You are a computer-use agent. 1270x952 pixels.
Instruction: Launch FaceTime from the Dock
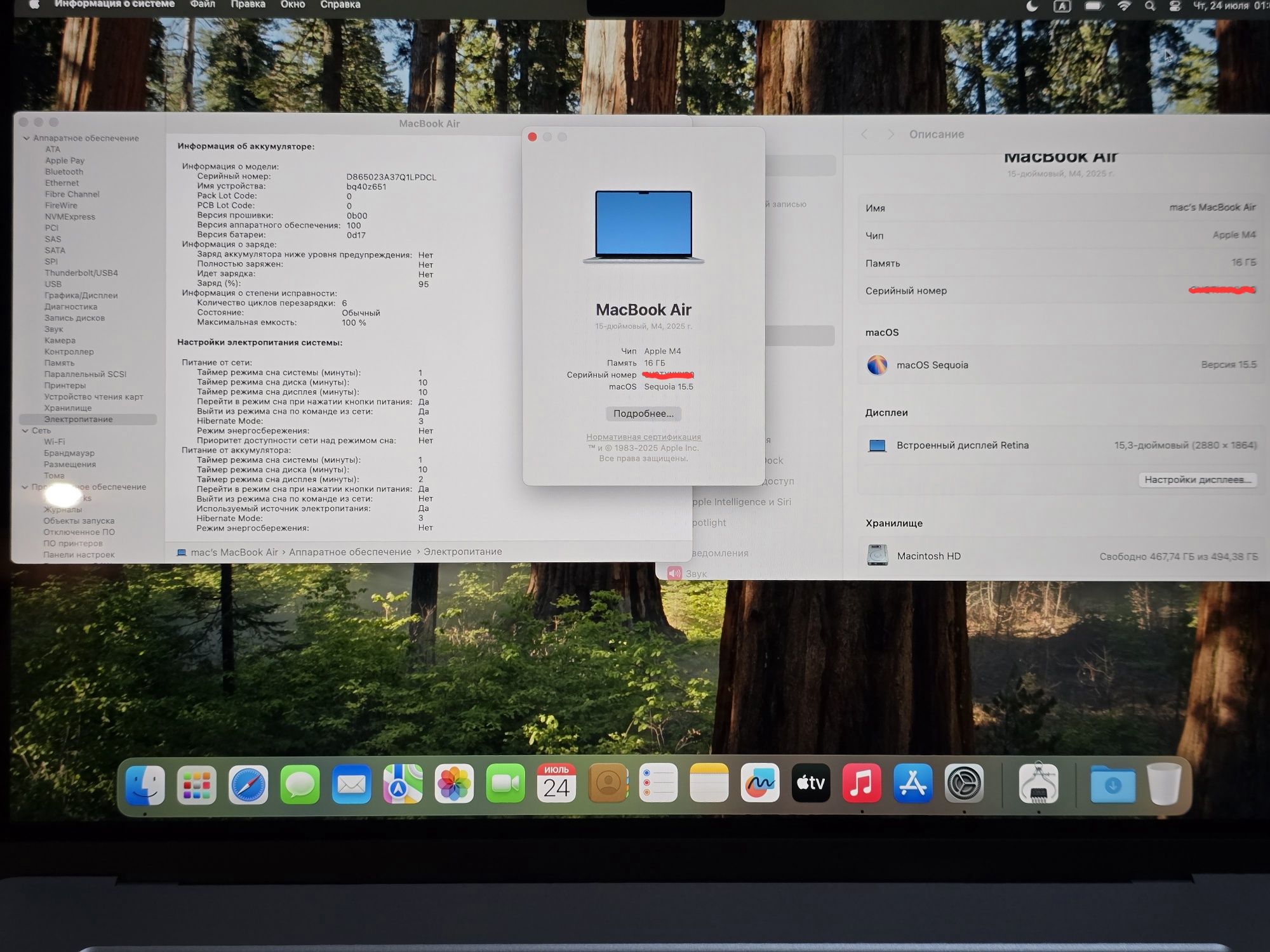point(505,784)
